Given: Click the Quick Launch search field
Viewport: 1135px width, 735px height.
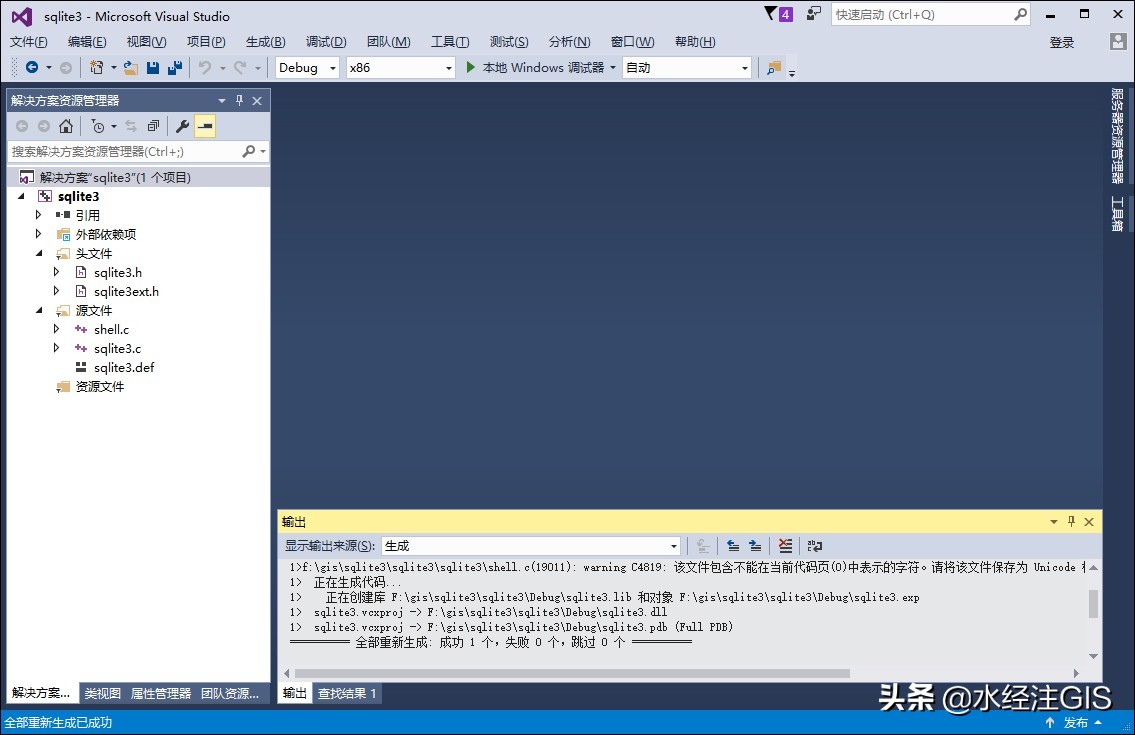Looking at the screenshot, I should tap(923, 14).
